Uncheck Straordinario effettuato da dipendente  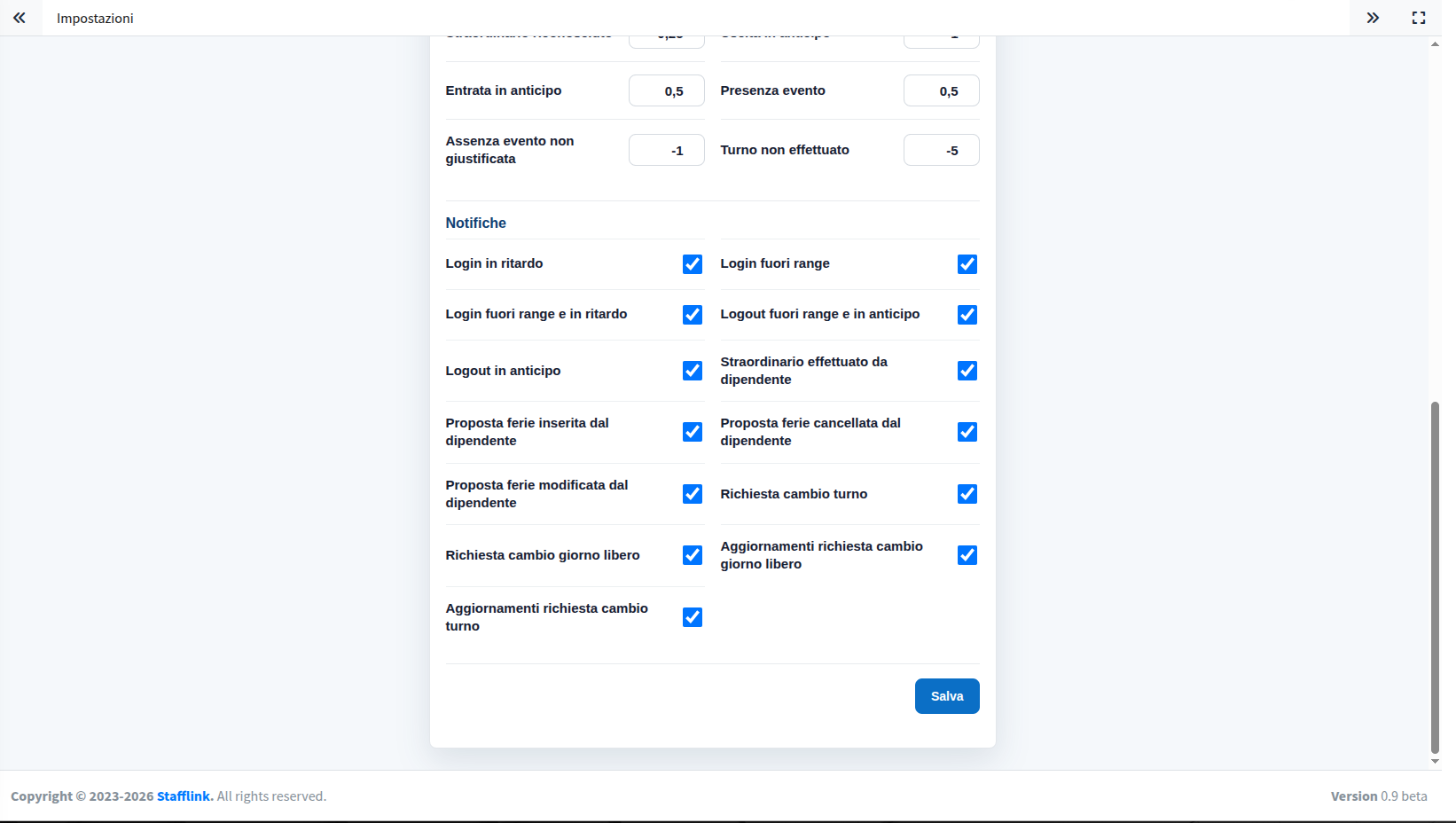click(x=967, y=371)
